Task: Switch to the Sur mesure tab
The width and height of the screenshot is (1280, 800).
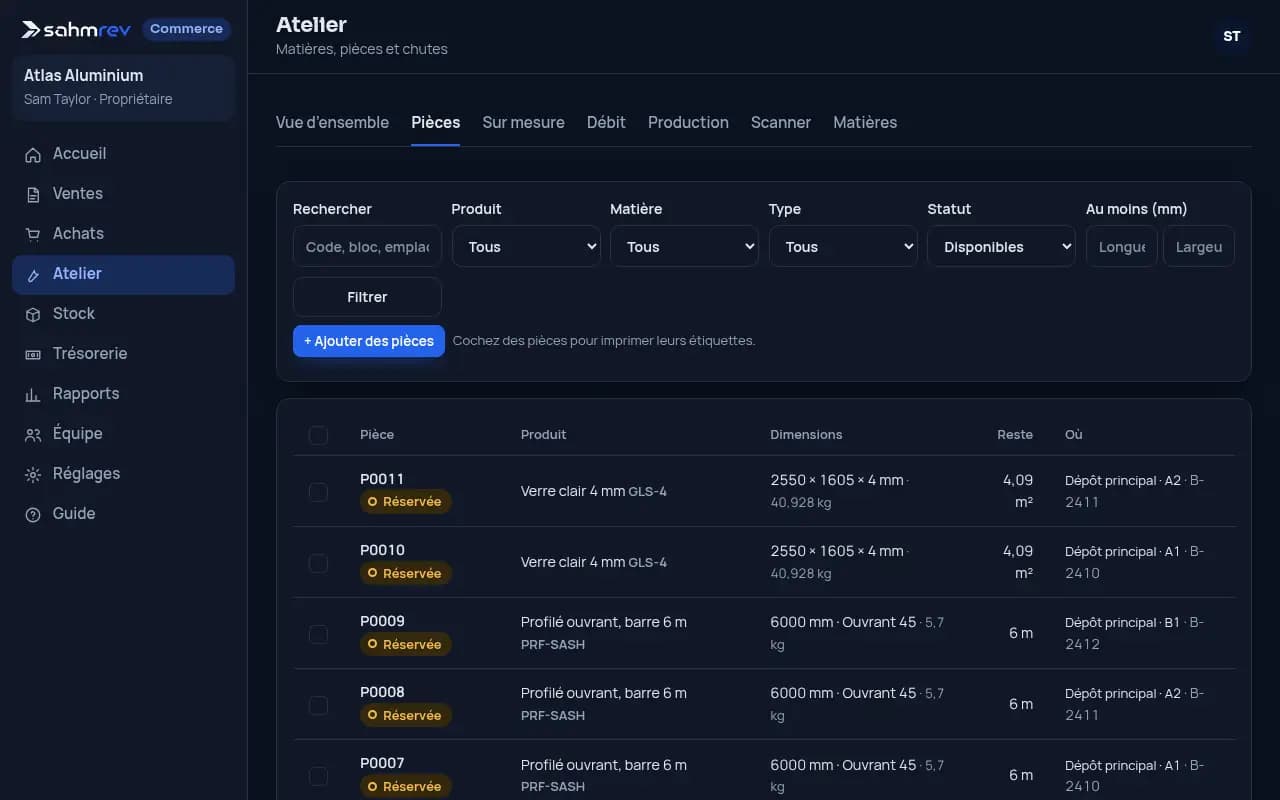Action: coord(523,122)
